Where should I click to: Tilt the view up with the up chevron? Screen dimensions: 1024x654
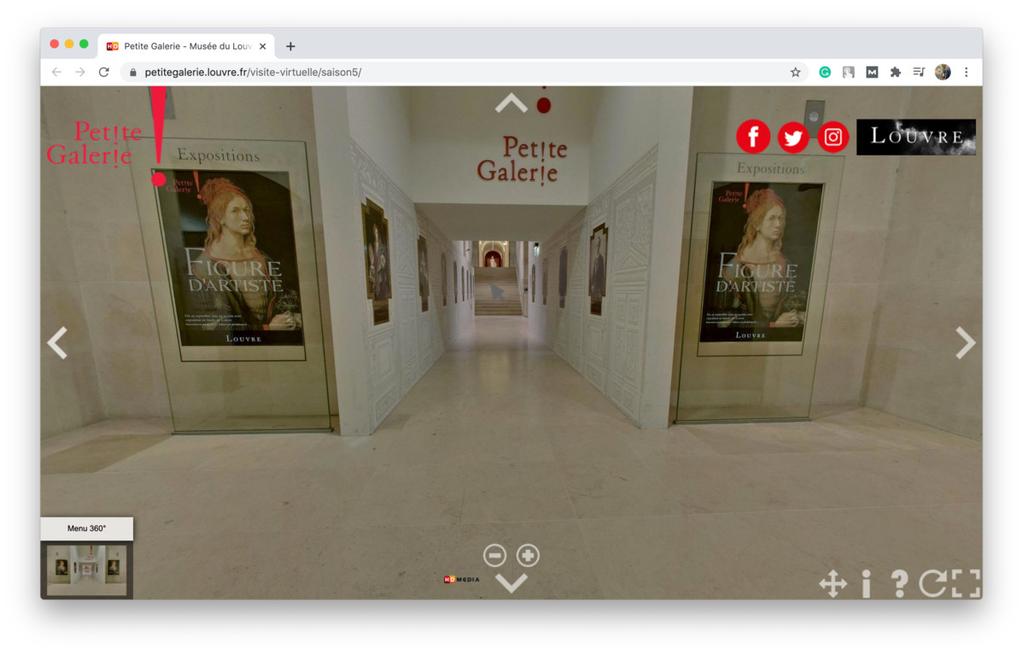(511, 103)
